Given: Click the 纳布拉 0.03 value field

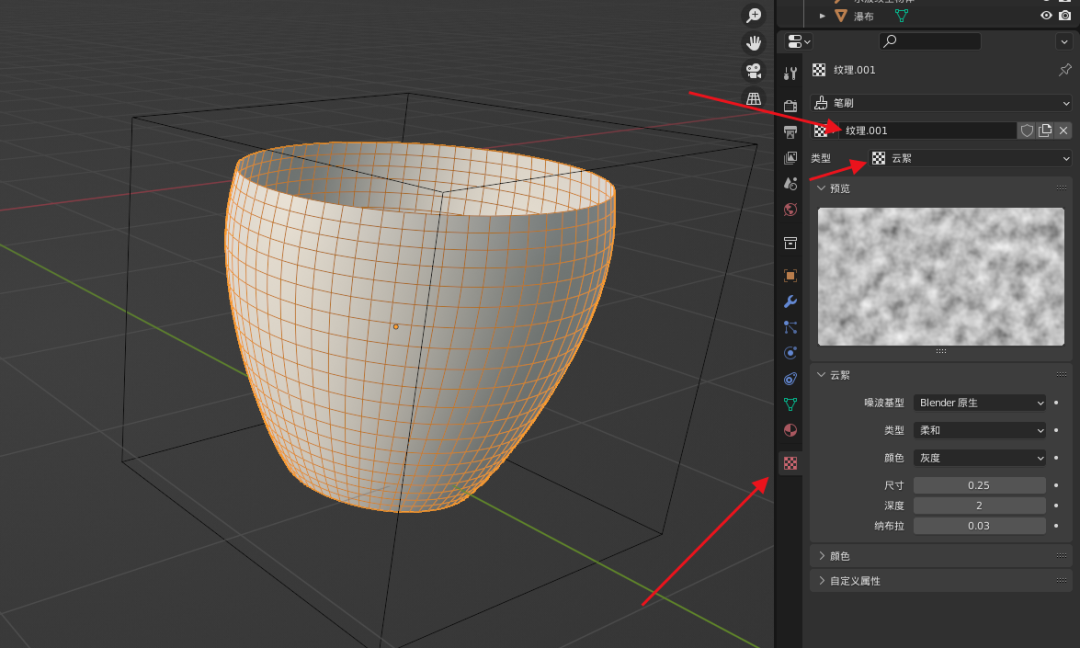Looking at the screenshot, I should click(x=979, y=525).
